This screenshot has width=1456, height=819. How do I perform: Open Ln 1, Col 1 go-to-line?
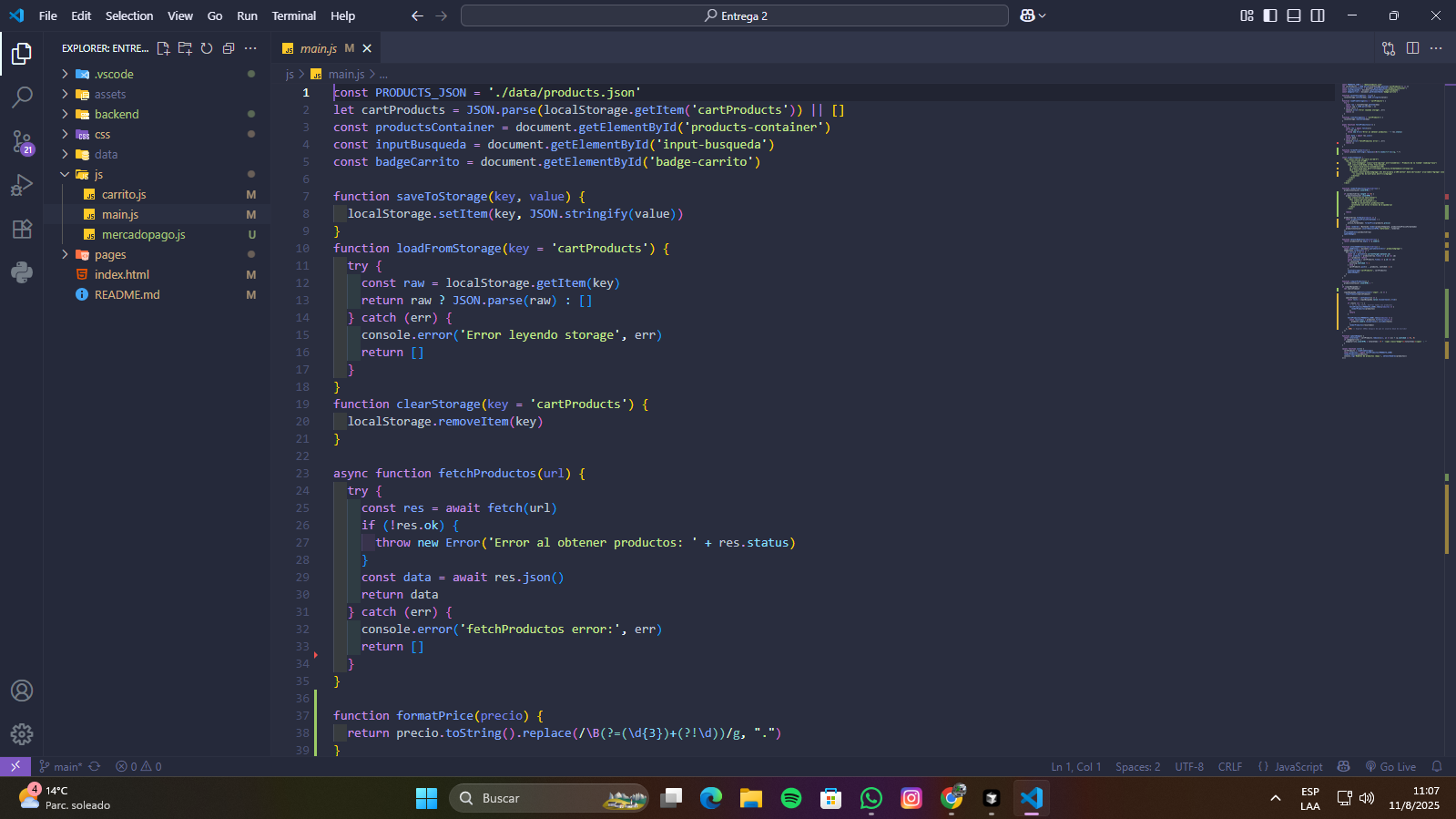tap(1076, 766)
